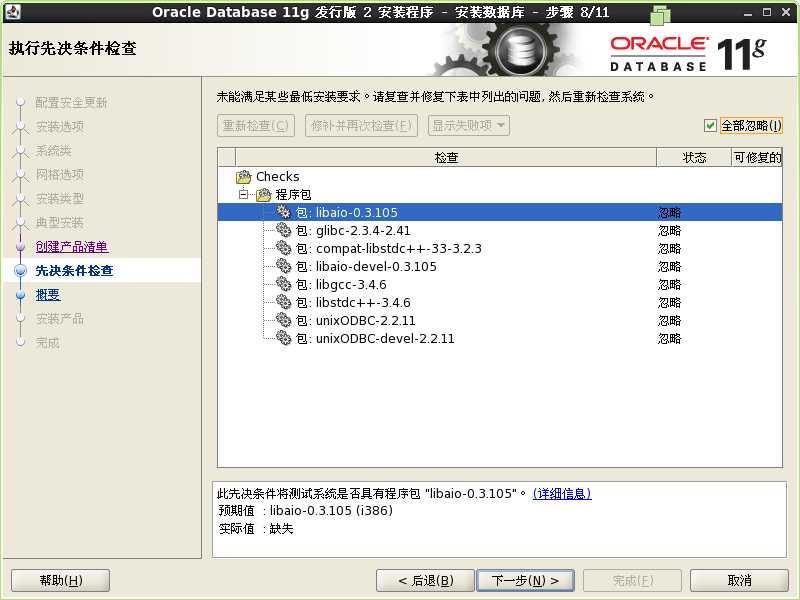Select the row 包: compat-libstdc++-33-3.2.3
800x600 pixels.
(x=500, y=248)
